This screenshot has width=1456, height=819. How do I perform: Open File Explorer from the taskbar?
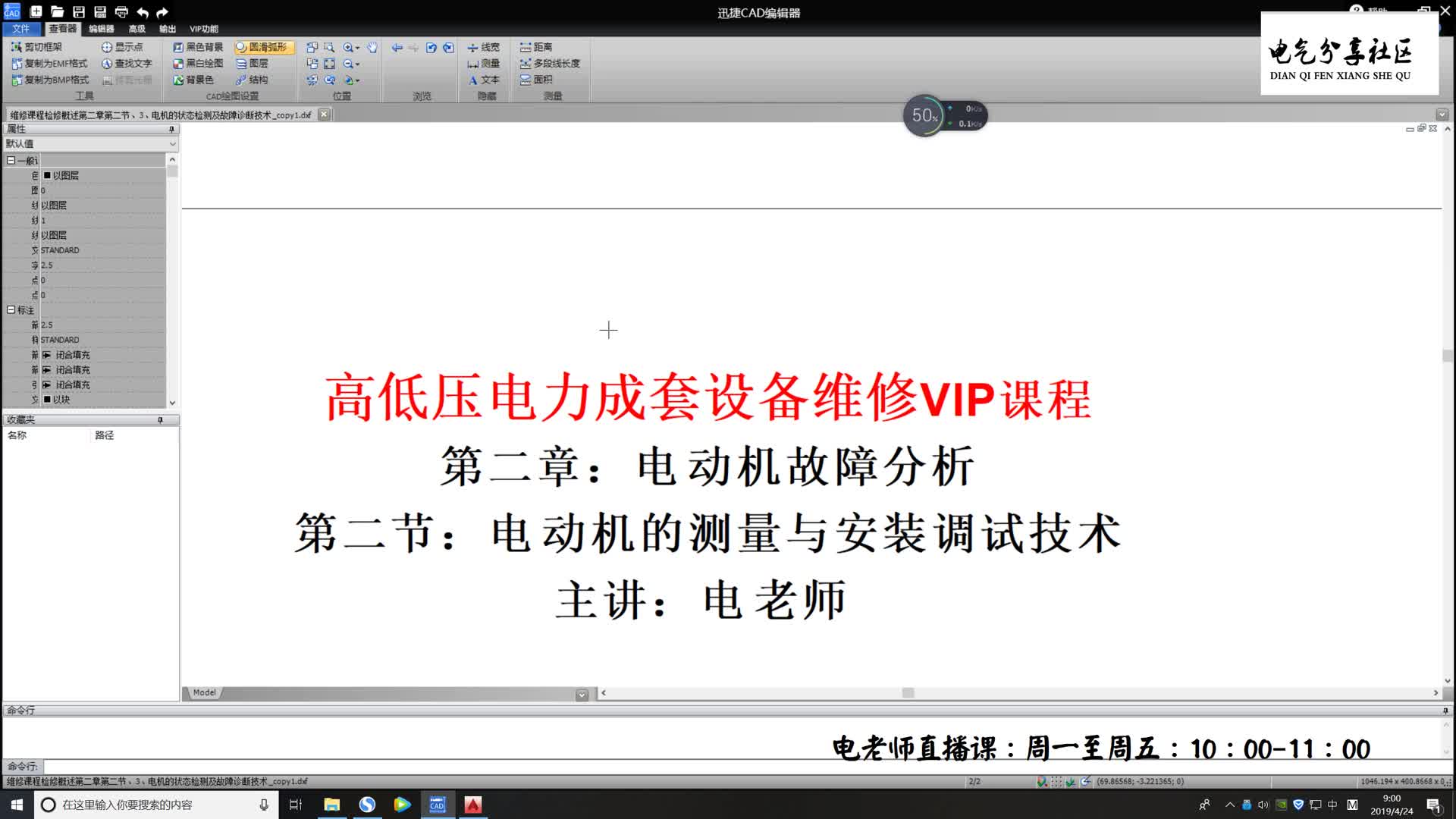coord(331,805)
